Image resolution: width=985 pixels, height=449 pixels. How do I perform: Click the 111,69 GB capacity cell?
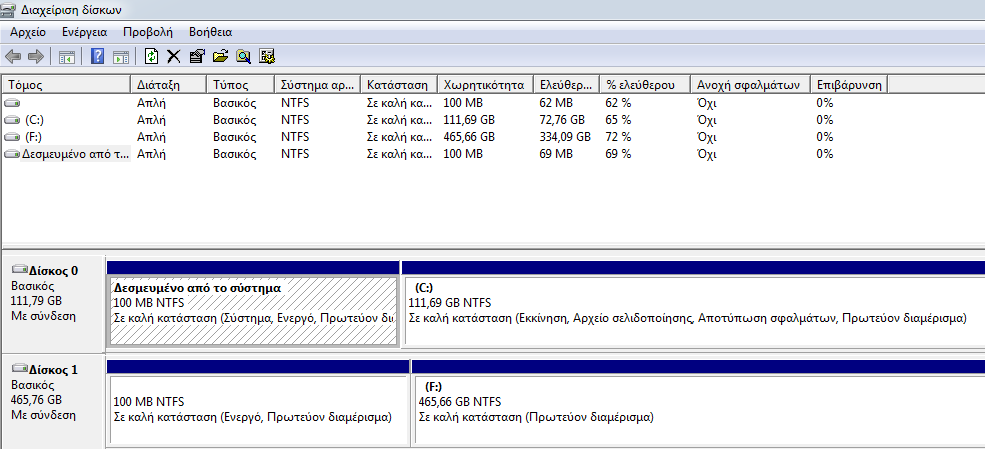point(469,120)
